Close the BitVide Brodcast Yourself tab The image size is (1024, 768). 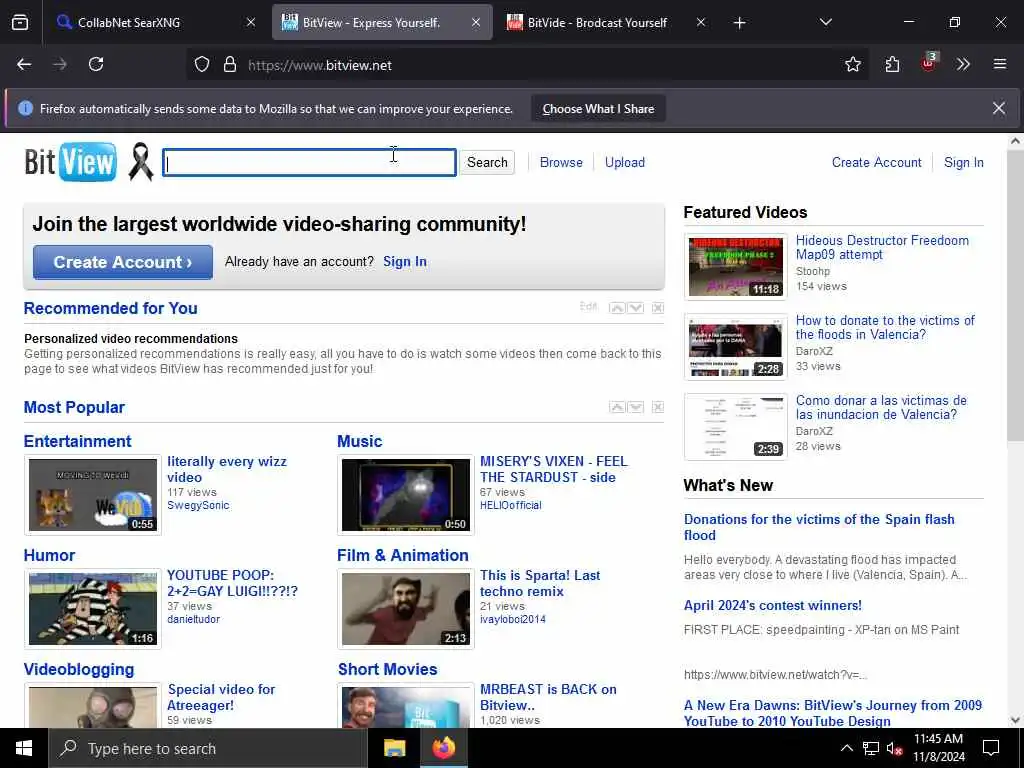(701, 22)
